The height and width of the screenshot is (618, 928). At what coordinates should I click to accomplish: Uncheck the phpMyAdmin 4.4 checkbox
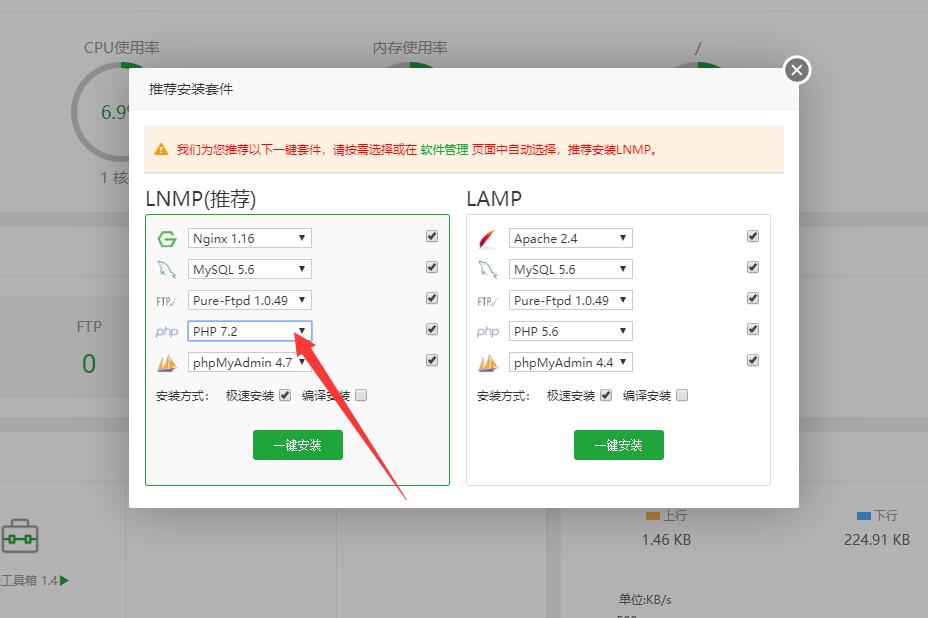point(753,360)
